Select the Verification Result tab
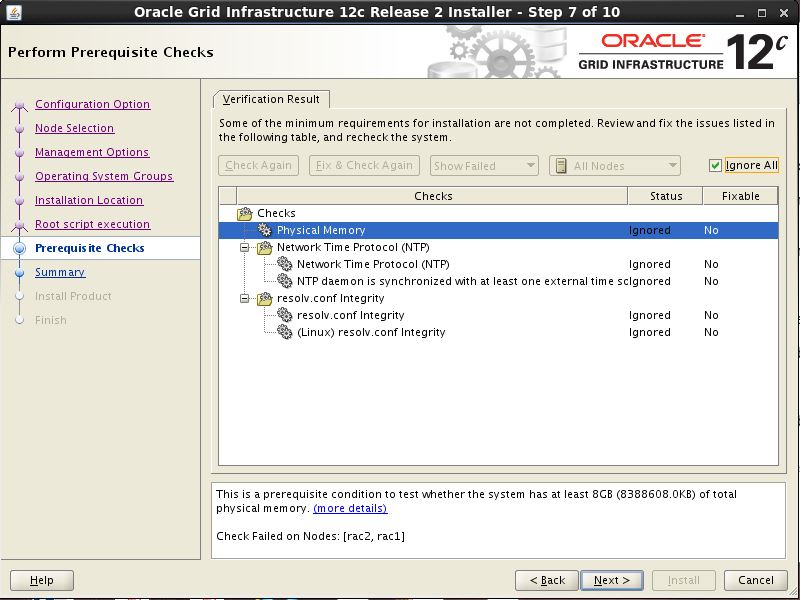Viewport: 800px width, 600px height. pos(271,99)
